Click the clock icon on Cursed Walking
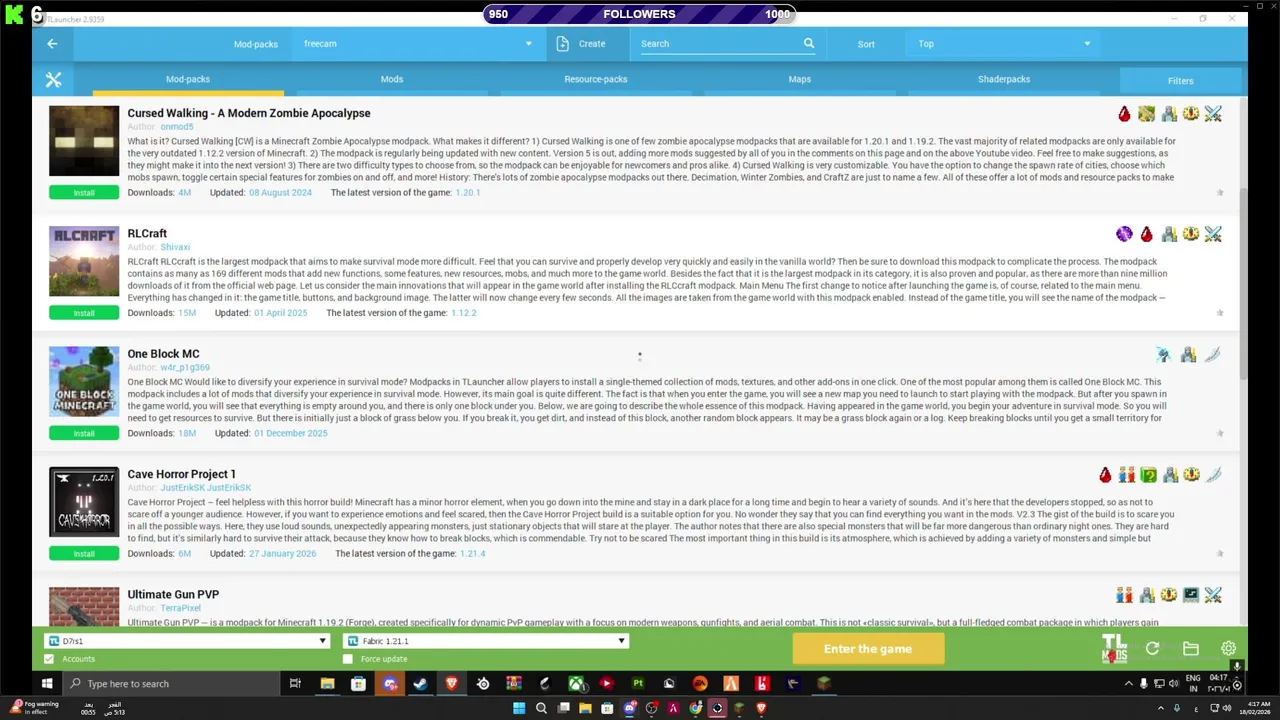Screen dimensions: 1280x720 click(1191, 114)
